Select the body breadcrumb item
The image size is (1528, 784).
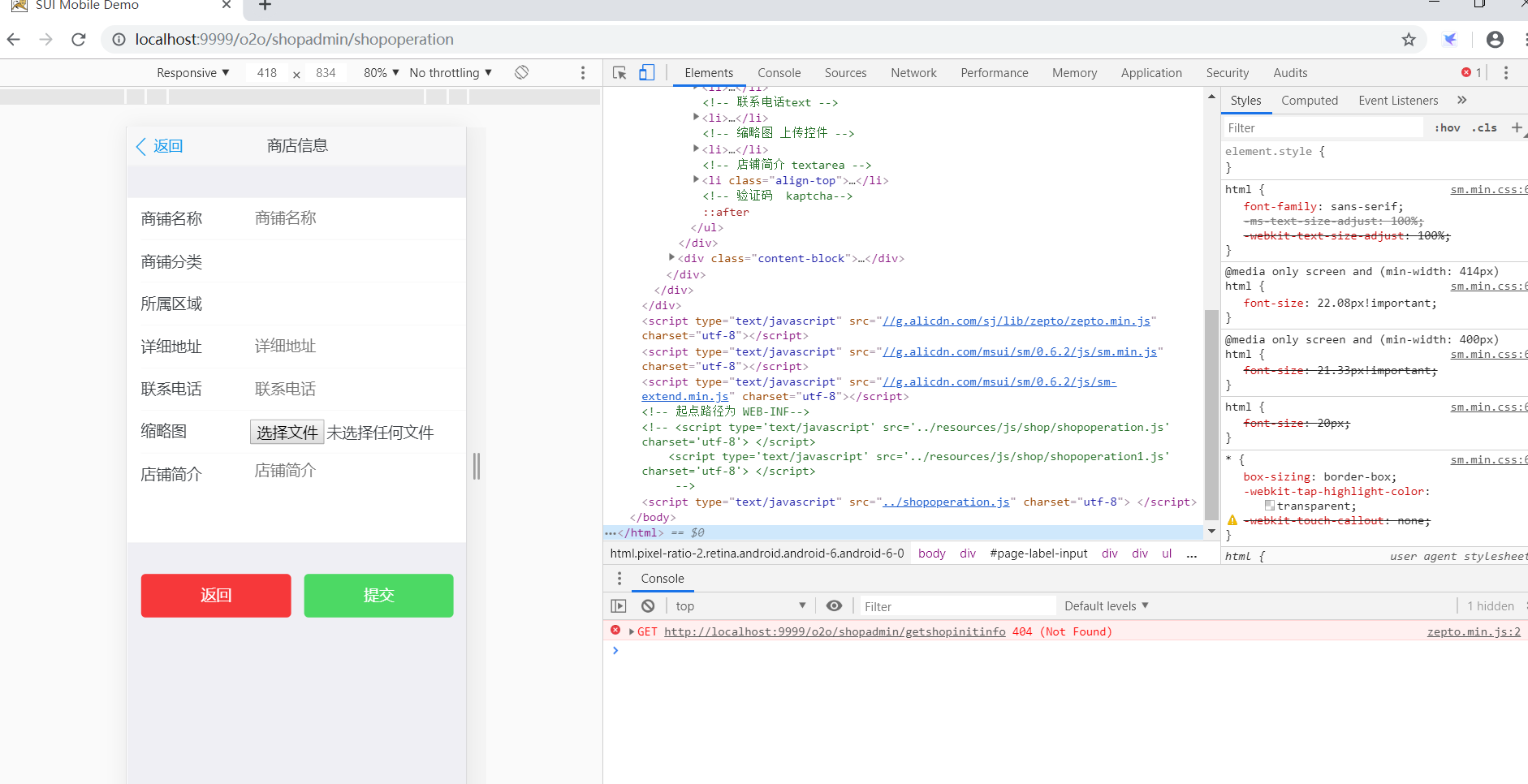click(x=931, y=554)
